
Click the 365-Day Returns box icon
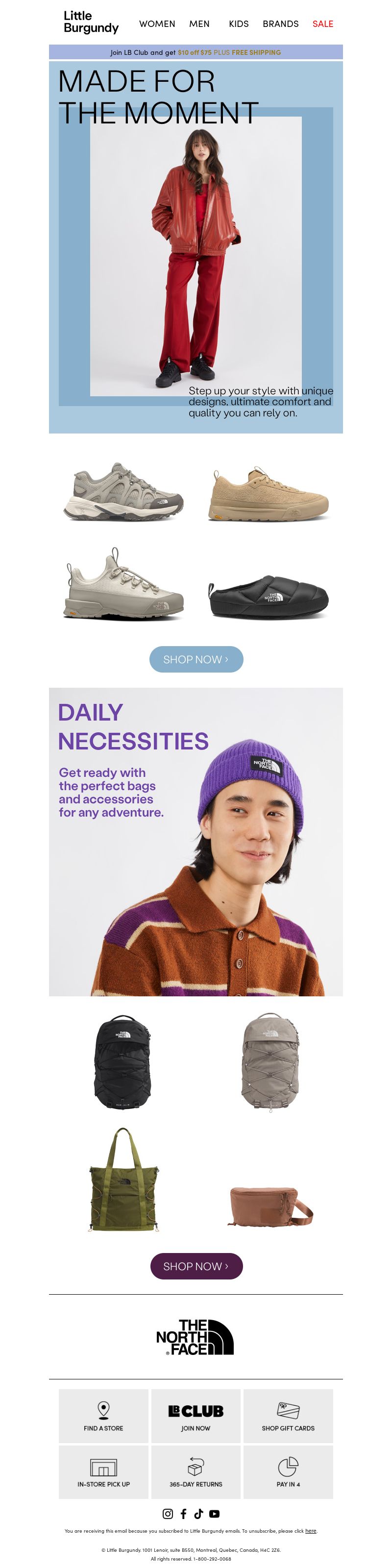click(196, 1466)
